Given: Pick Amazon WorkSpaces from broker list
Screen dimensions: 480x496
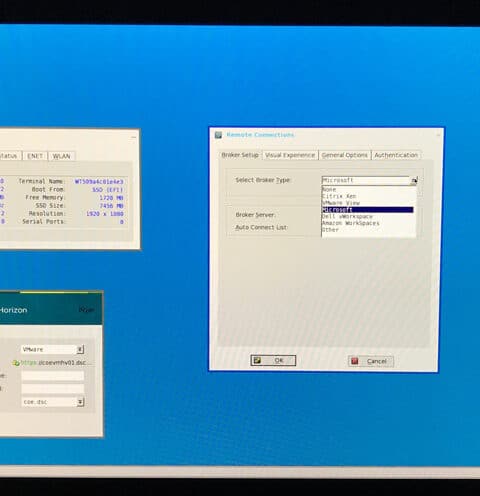Looking at the screenshot, I should click(x=351, y=223).
